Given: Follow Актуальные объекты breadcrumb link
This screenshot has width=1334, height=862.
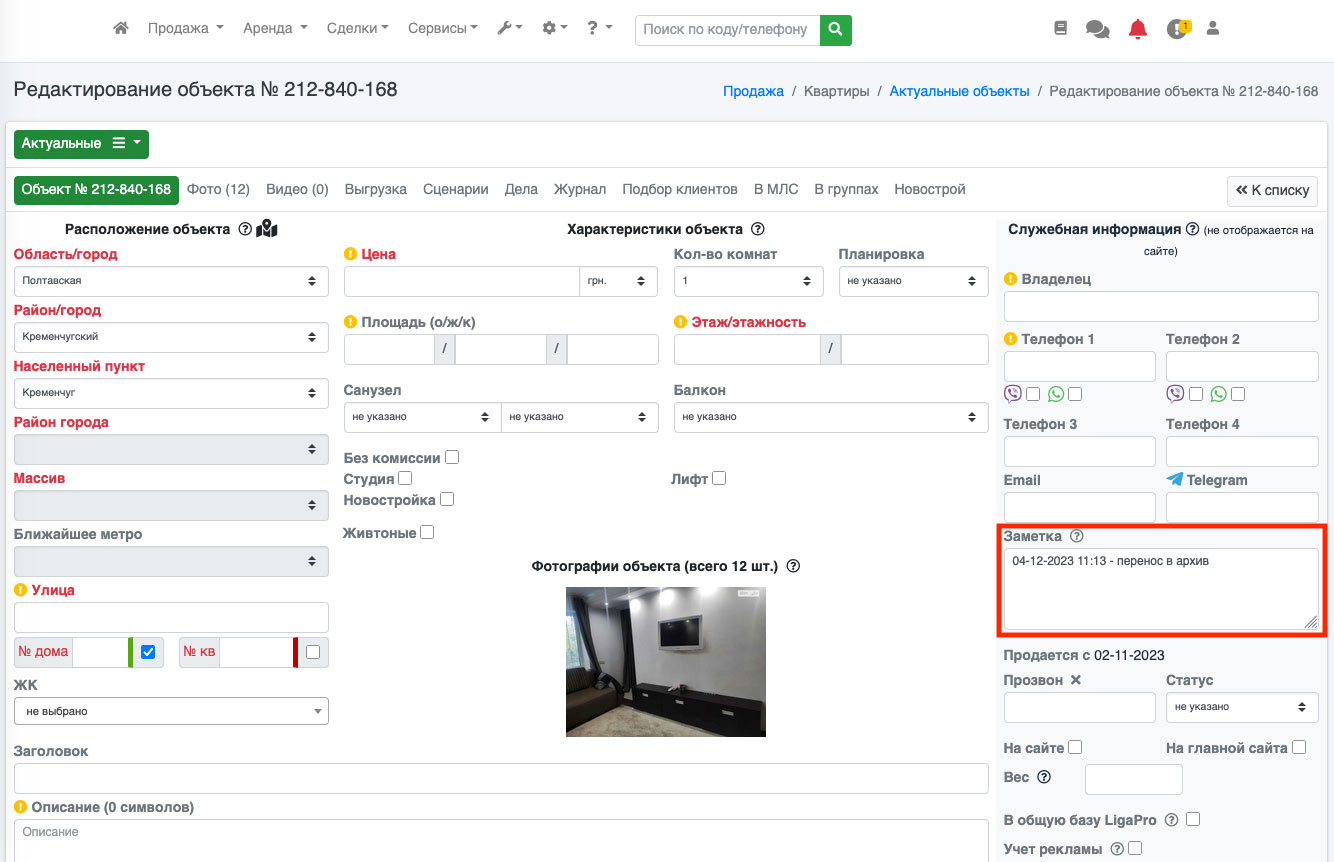Looking at the screenshot, I should pos(959,91).
